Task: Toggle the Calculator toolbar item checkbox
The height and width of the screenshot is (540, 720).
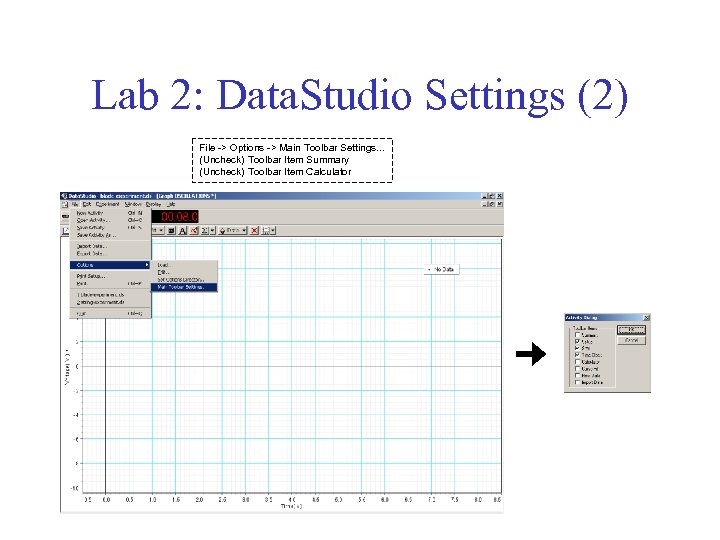Action: pos(578,362)
